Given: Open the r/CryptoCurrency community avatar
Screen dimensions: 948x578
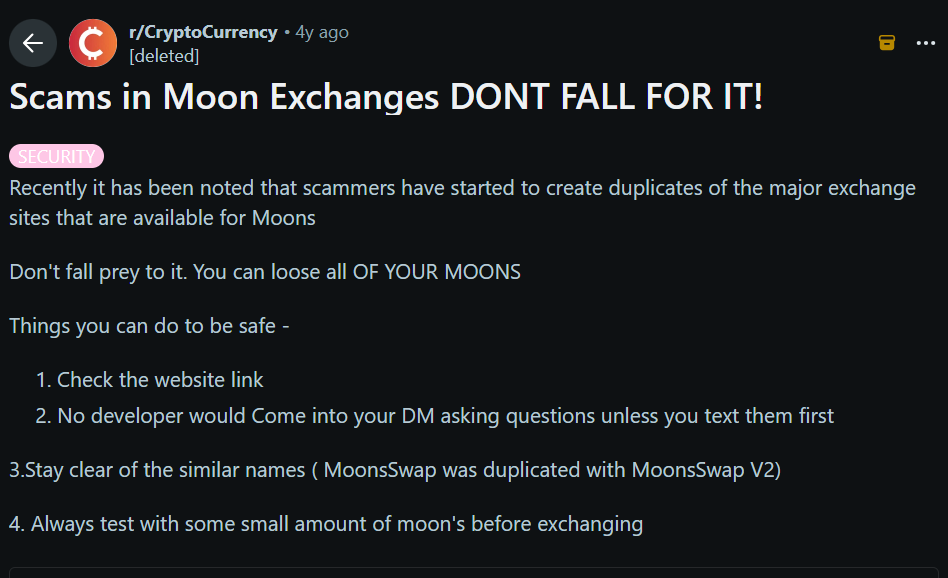Looking at the screenshot, I should point(92,43).
